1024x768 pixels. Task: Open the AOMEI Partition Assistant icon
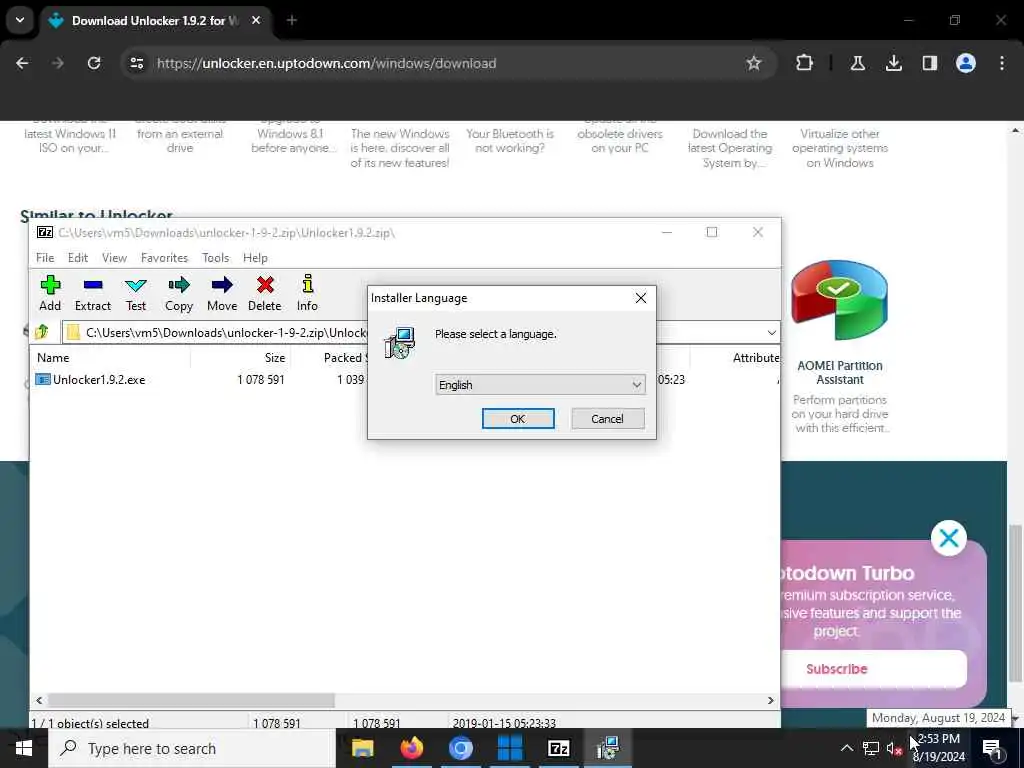(x=839, y=300)
